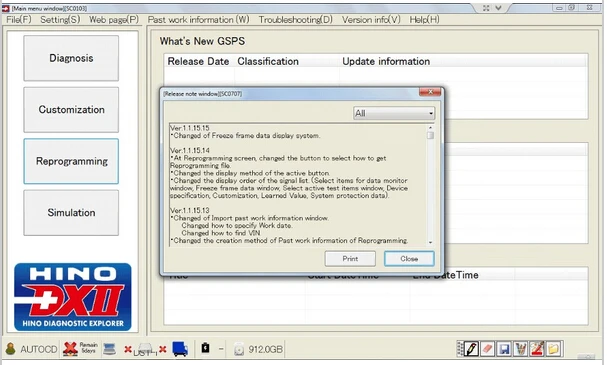607x365 pixels.
Task: Open the Troubleshooting(D) menu
Action: (295, 19)
